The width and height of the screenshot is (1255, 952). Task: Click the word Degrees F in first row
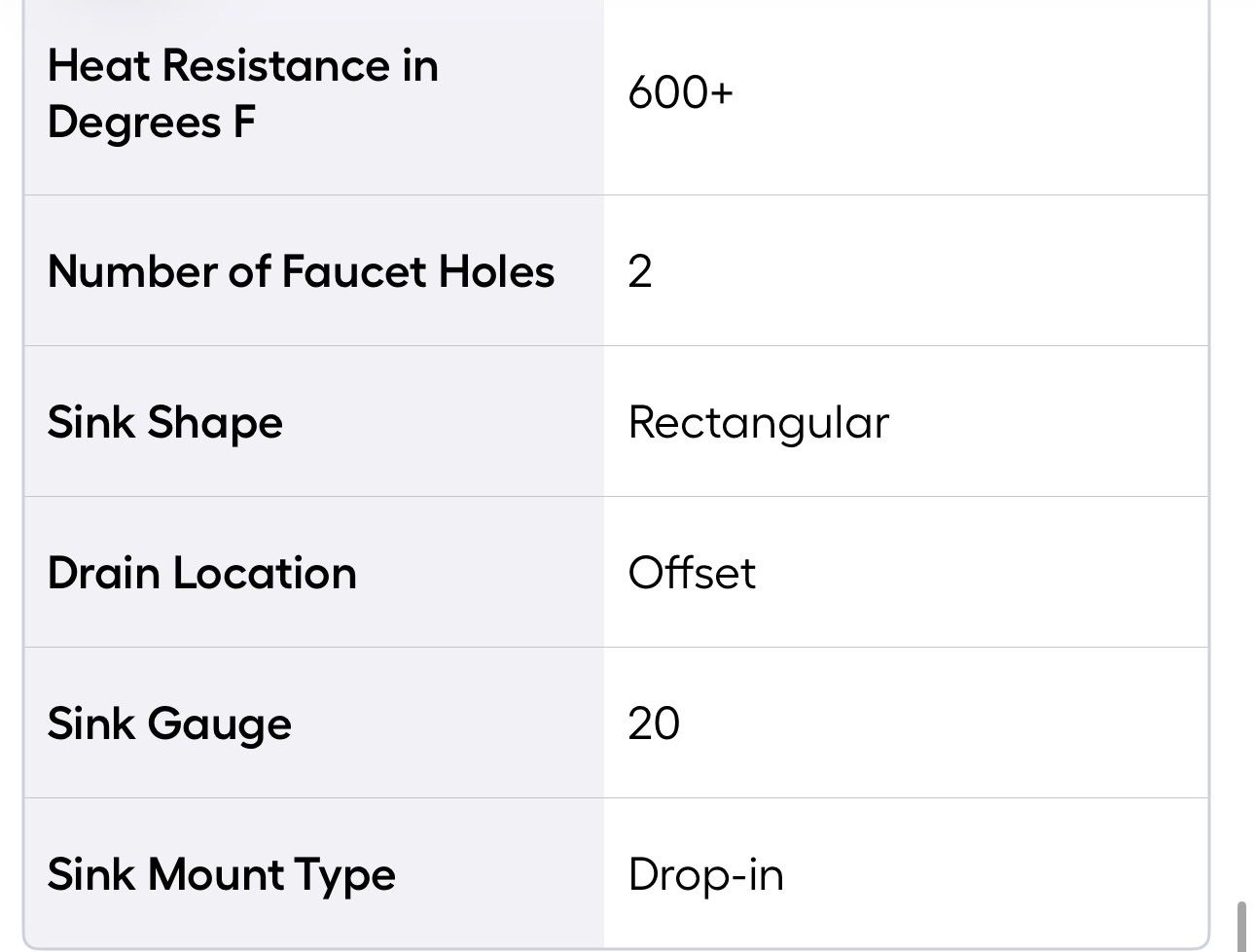[151, 123]
